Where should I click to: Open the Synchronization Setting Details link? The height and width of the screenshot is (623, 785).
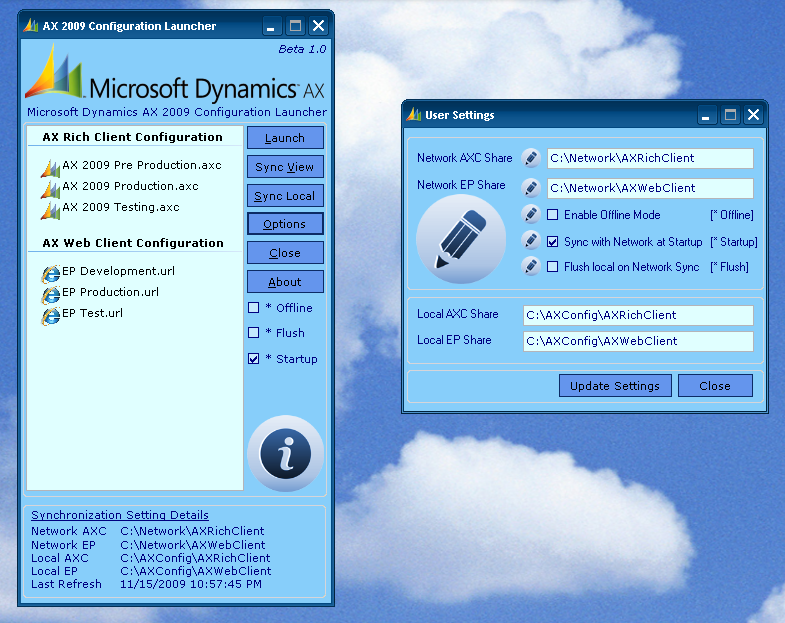[x=120, y=515]
